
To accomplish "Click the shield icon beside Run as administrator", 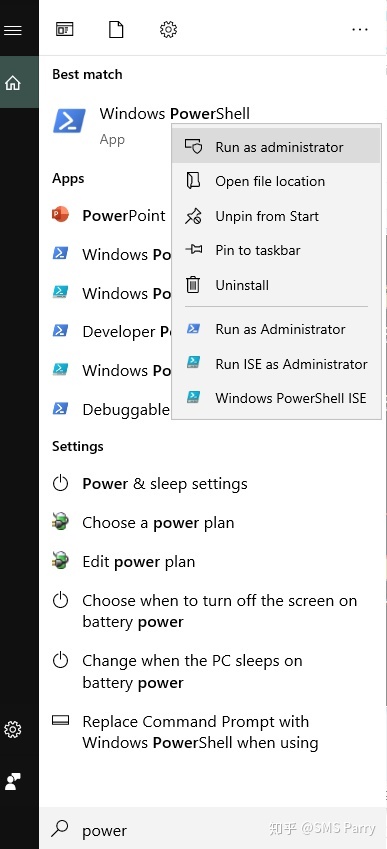I will tap(193, 147).
